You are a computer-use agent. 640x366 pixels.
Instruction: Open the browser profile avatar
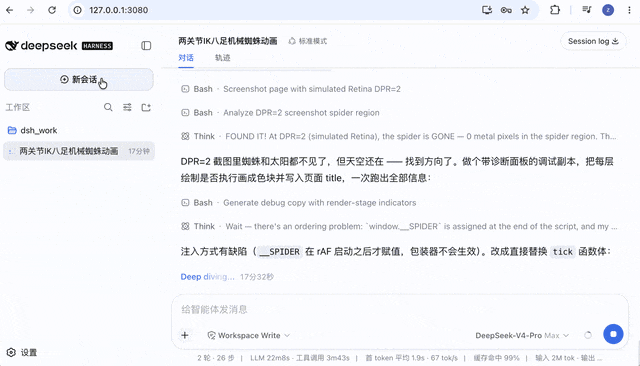tap(608, 10)
